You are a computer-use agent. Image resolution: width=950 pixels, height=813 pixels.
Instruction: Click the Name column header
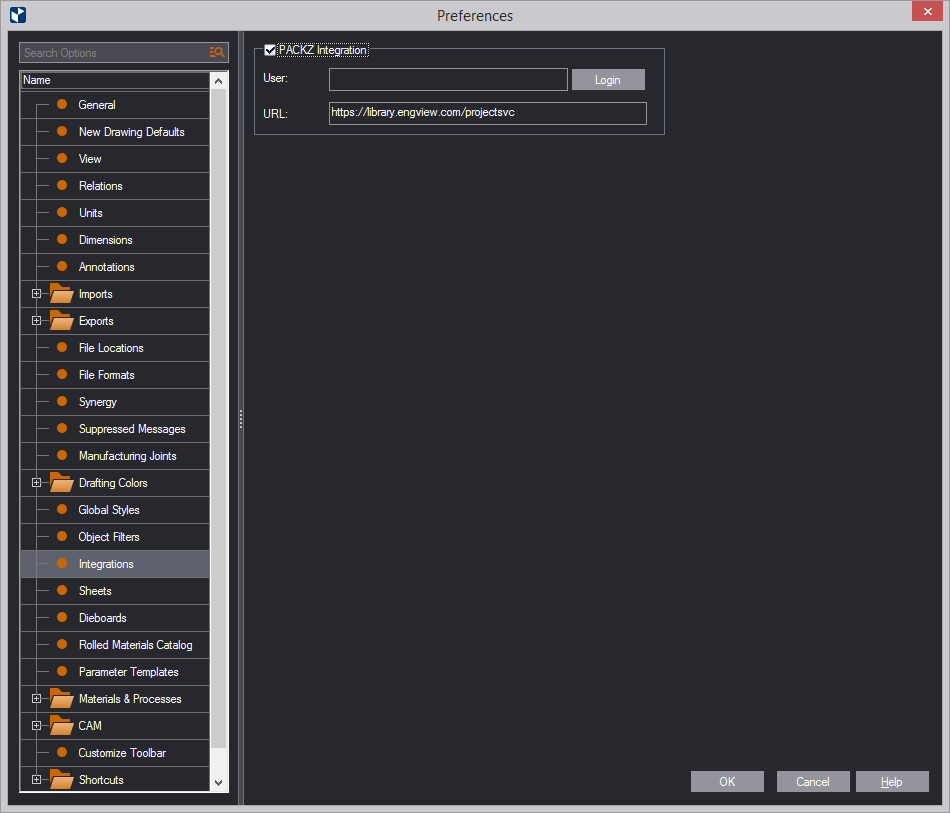pos(115,80)
